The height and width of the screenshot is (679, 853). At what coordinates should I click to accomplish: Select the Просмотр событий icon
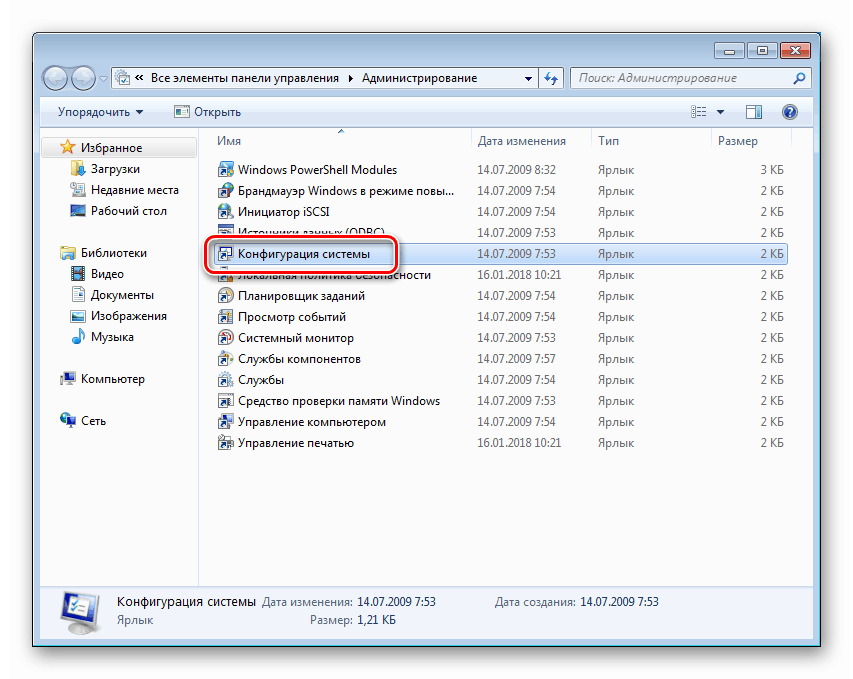tap(225, 317)
